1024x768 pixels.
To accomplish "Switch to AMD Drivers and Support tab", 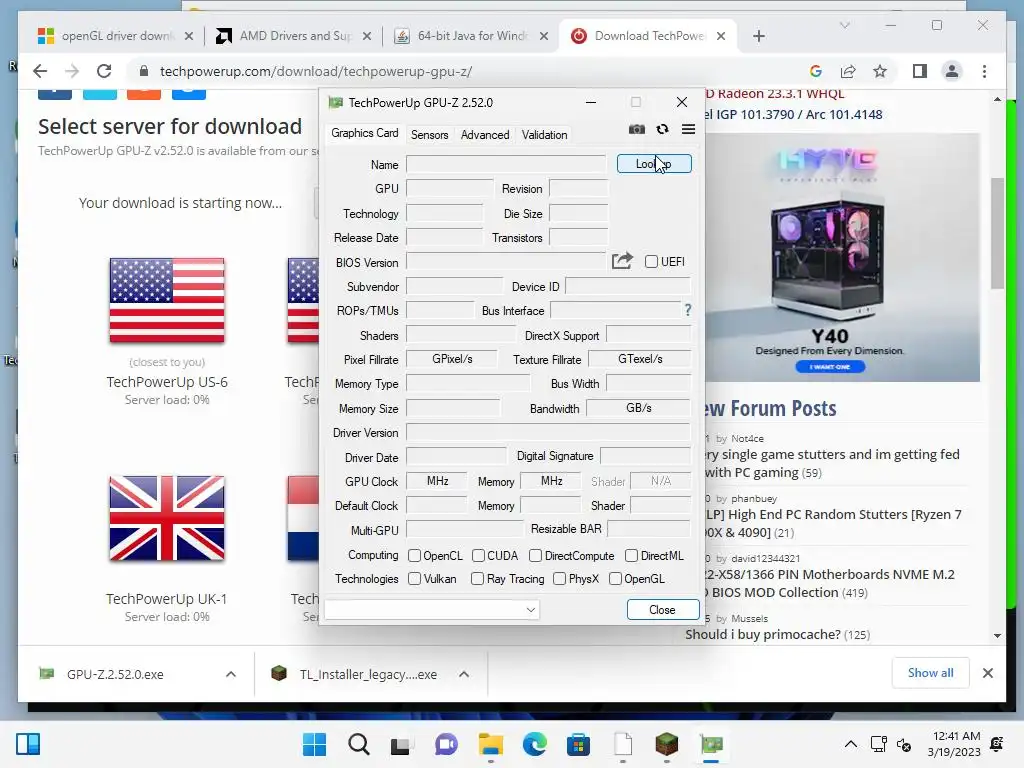I will point(293,36).
